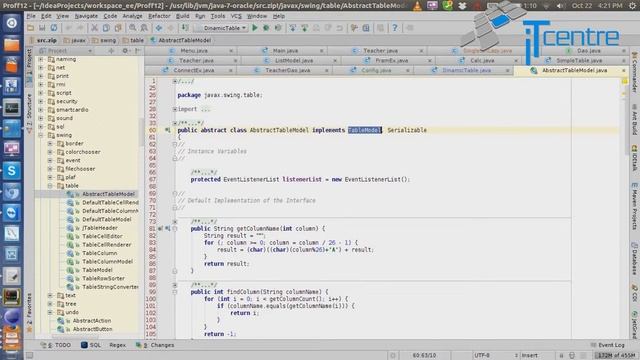Expand the folded header comment at line 1
Screen dimensions: 640x360
point(175,81)
